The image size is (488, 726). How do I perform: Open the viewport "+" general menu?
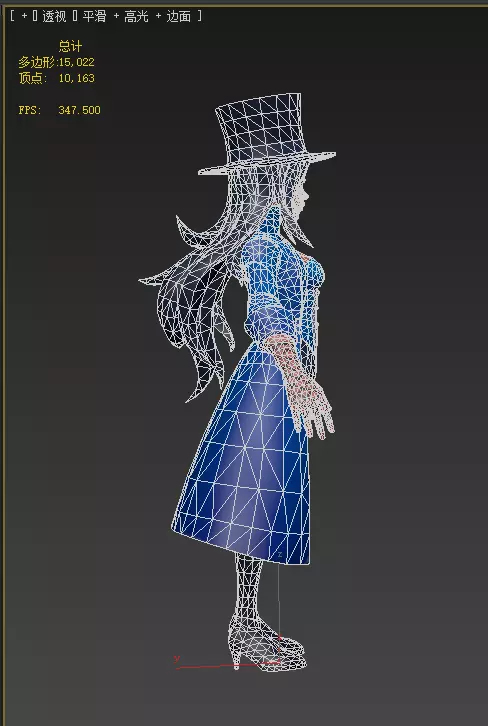click(x=24, y=16)
